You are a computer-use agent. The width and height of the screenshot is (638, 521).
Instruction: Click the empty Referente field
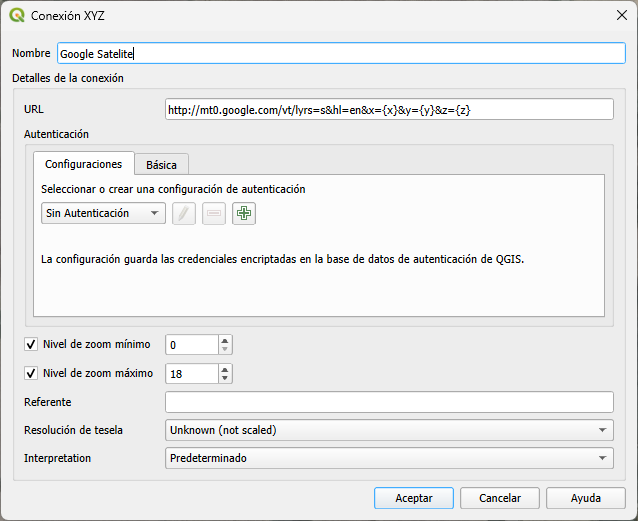click(x=388, y=402)
